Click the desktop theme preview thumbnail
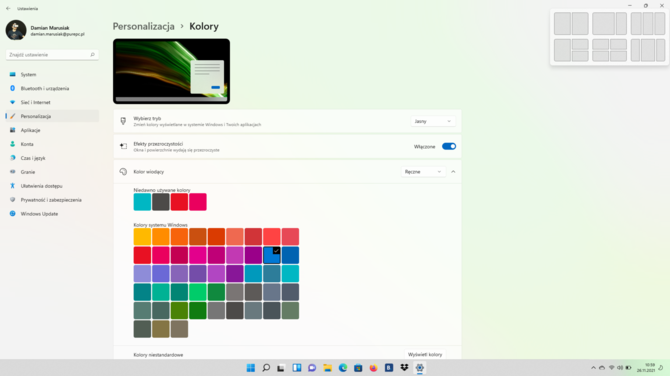 pyautogui.click(x=171, y=71)
